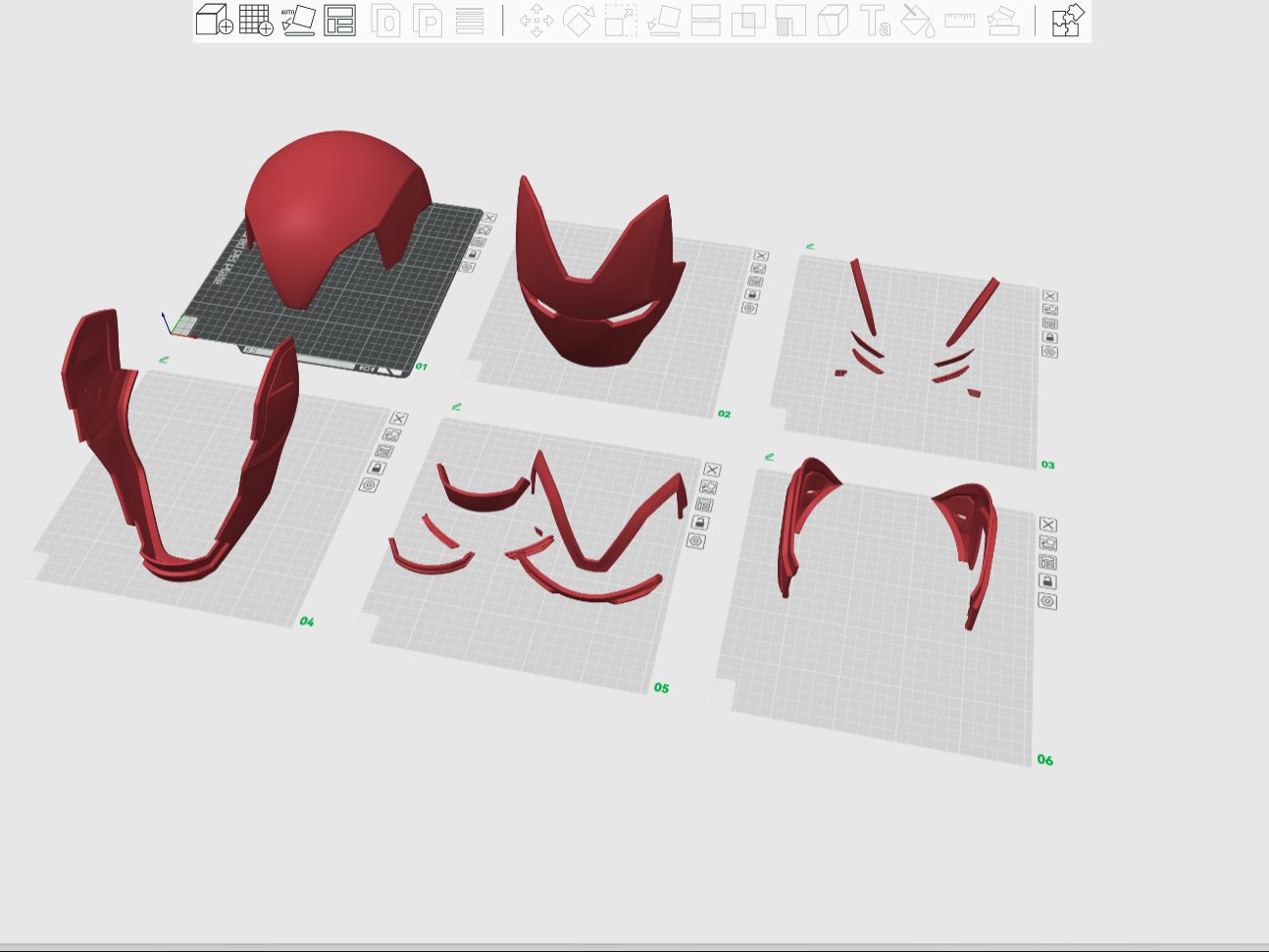Toggle the lock on plate 01
Viewport: 1269px width, 952px height.
tap(473, 254)
